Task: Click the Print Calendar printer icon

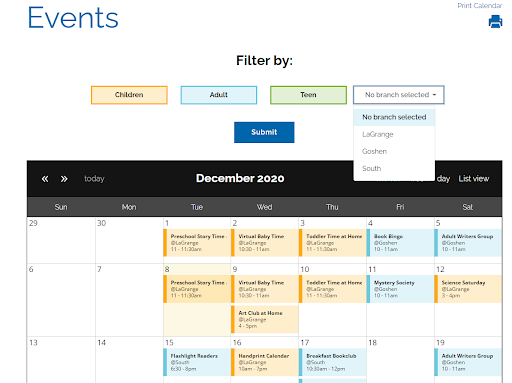Action: click(495, 22)
